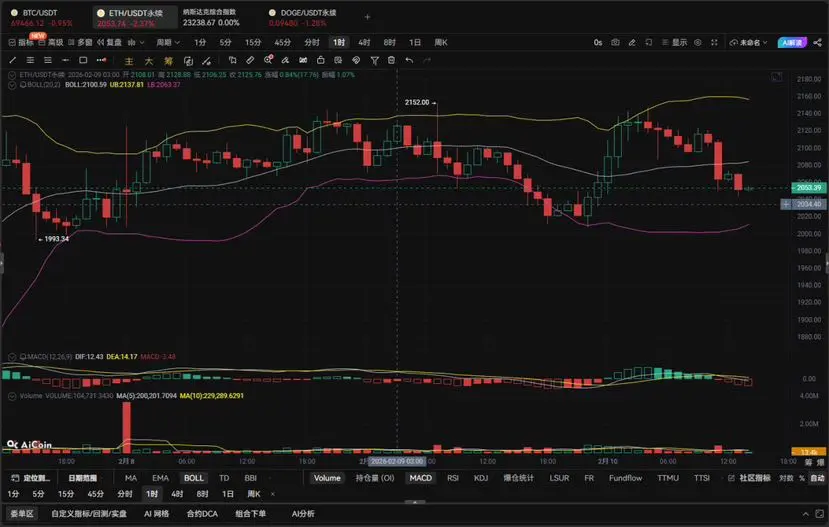This screenshot has height=527, width=829.
Task: Select the 周K interval in top bar
Action: [x=440, y=42]
